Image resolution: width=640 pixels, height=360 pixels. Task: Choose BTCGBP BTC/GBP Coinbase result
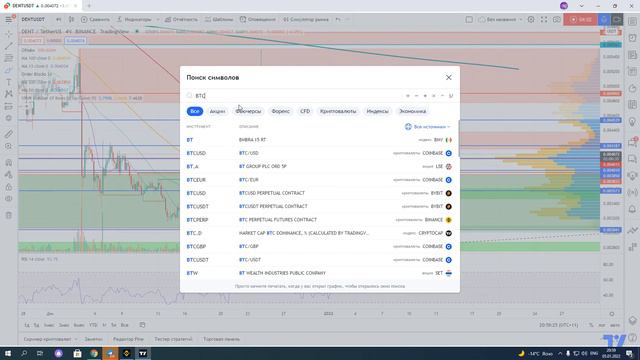click(320, 247)
